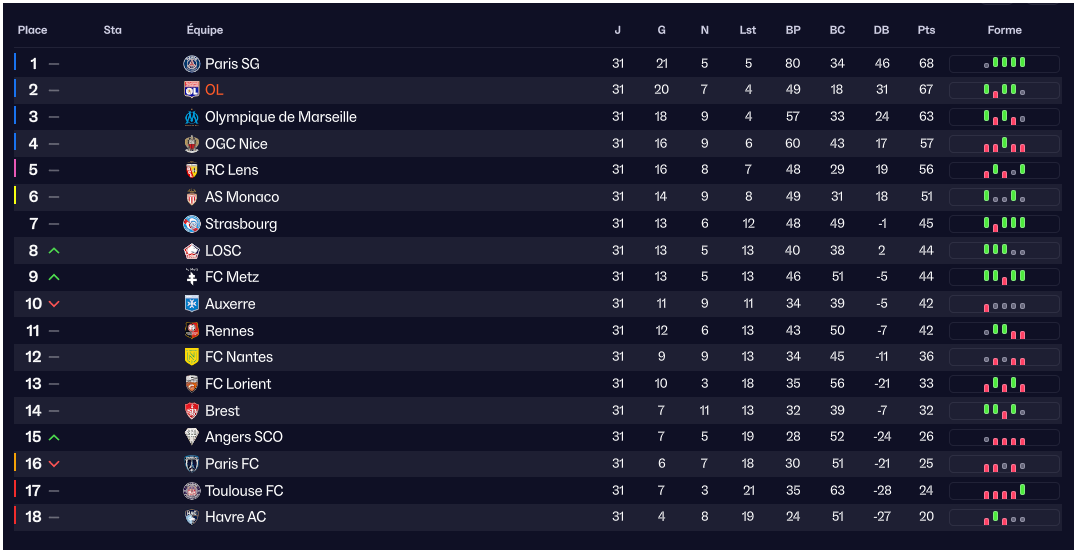The width and height of the screenshot is (1076, 553).
Task: Click the Strasbourg club logo
Action: click(x=192, y=224)
